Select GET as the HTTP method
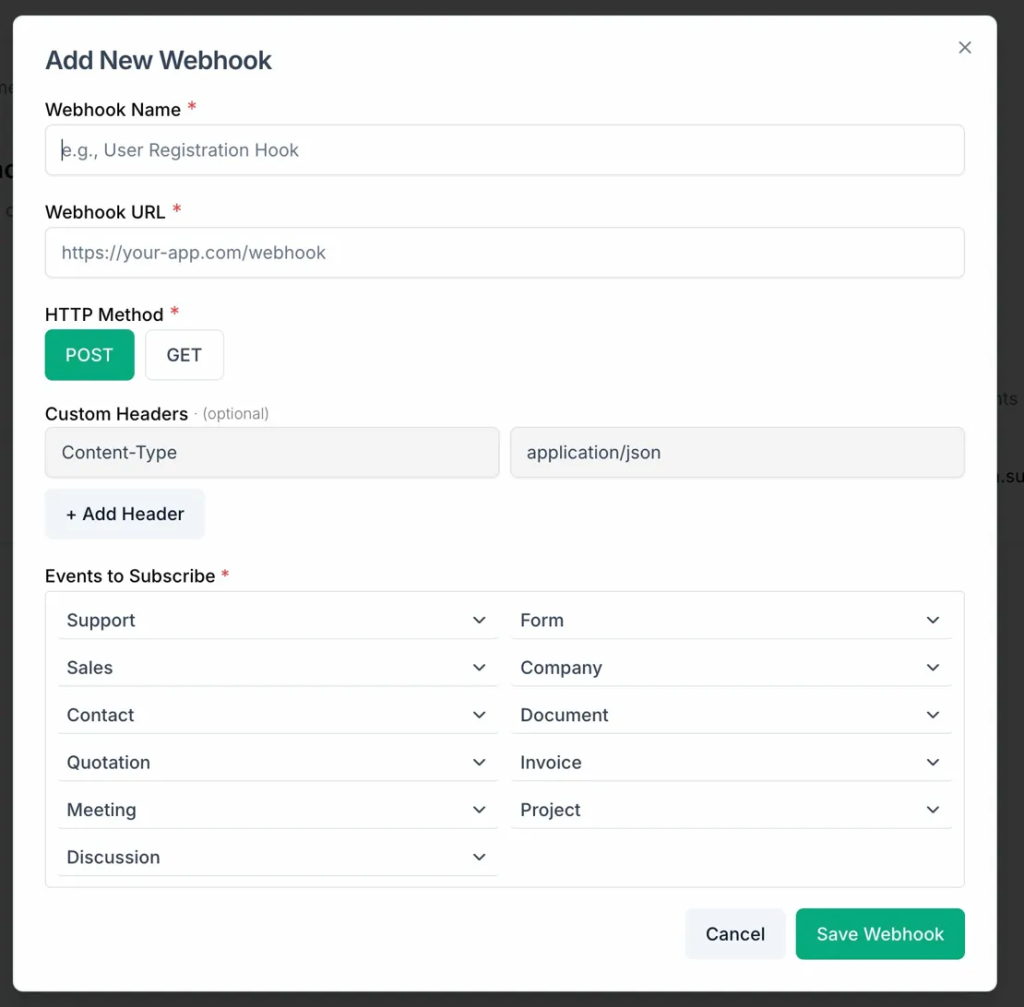Image resolution: width=1024 pixels, height=1007 pixels. 184,355
